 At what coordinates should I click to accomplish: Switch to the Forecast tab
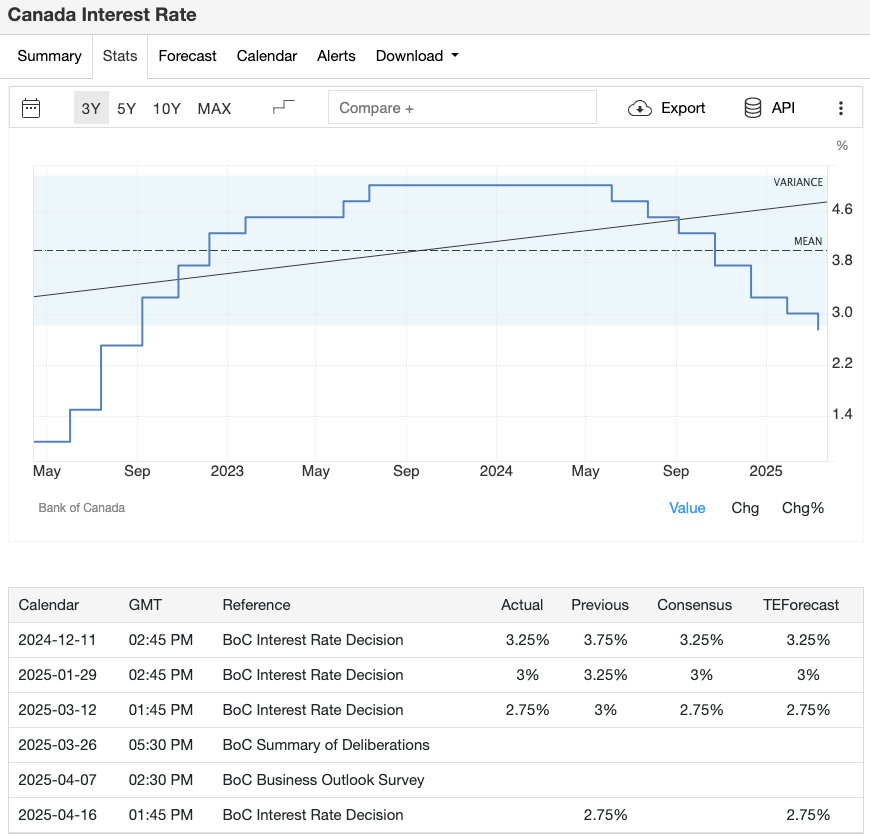coord(187,56)
